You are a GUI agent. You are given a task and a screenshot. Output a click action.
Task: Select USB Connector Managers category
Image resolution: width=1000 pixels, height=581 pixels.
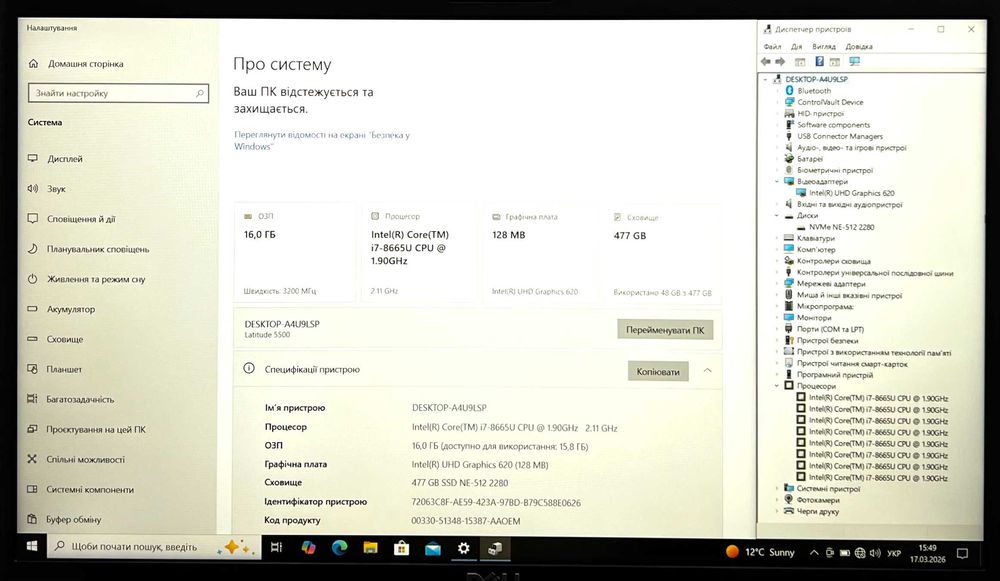tap(840, 136)
